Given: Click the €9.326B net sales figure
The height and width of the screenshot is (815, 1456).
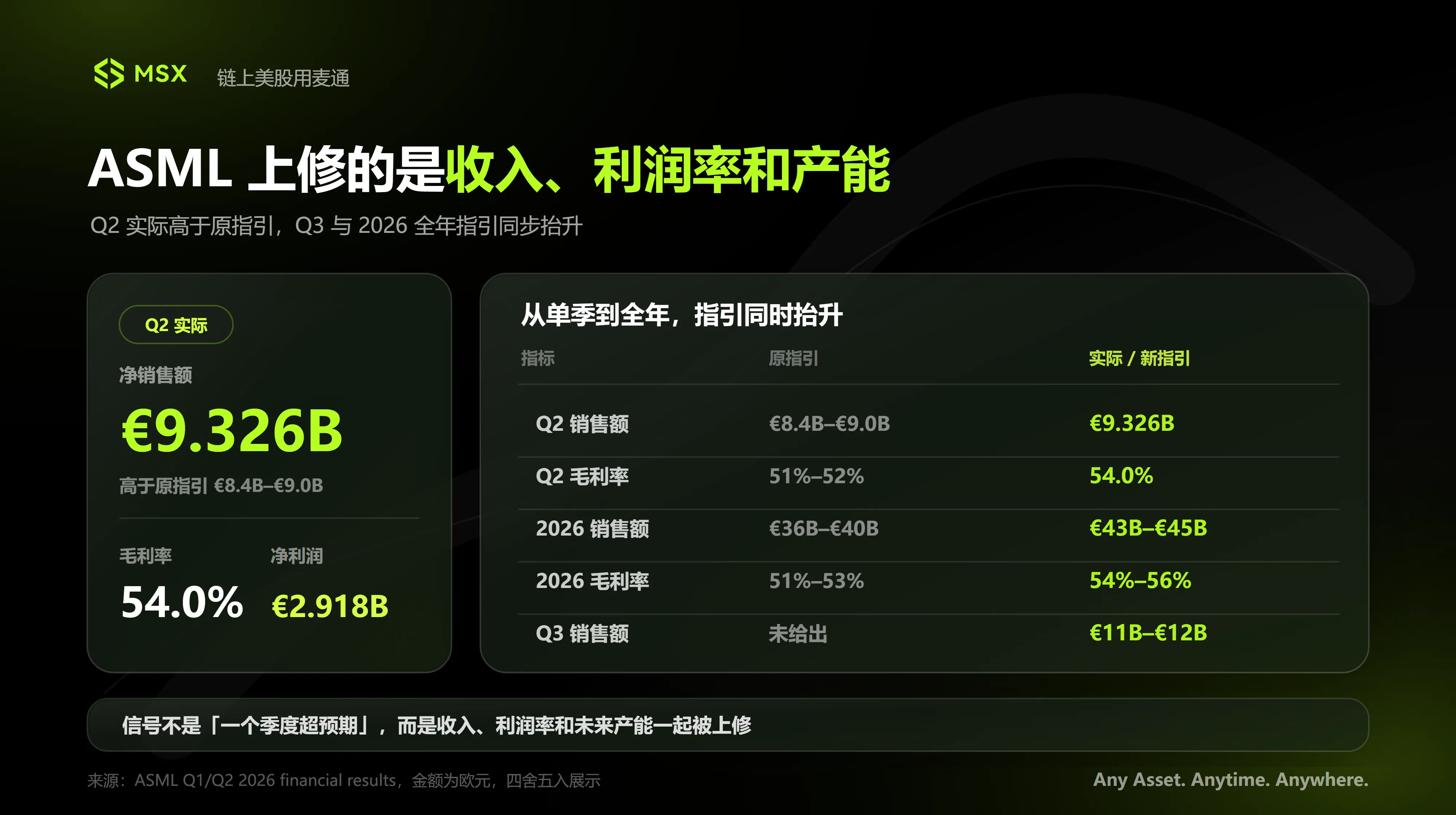Looking at the screenshot, I should tap(232, 431).
